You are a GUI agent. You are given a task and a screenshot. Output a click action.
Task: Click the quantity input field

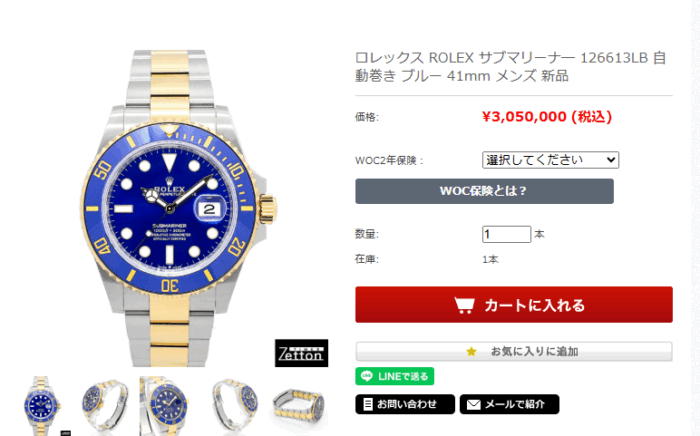(x=506, y=234)
